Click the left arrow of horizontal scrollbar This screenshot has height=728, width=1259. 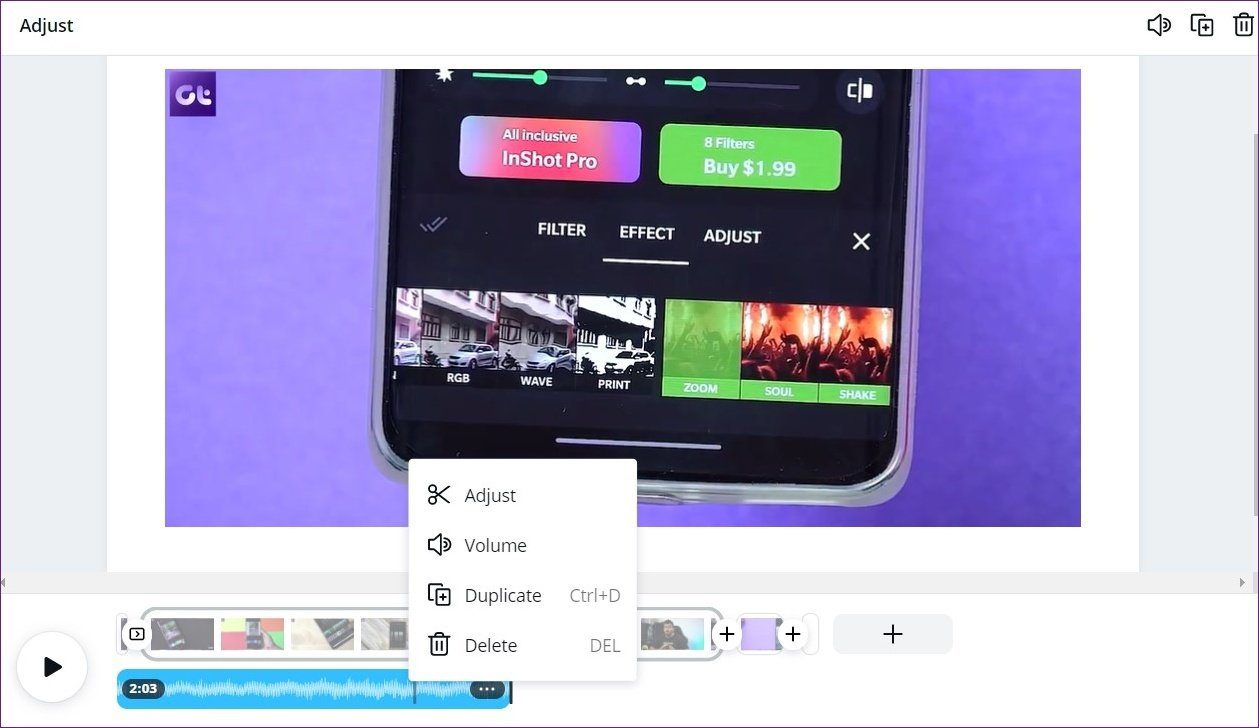coord(4,582)
